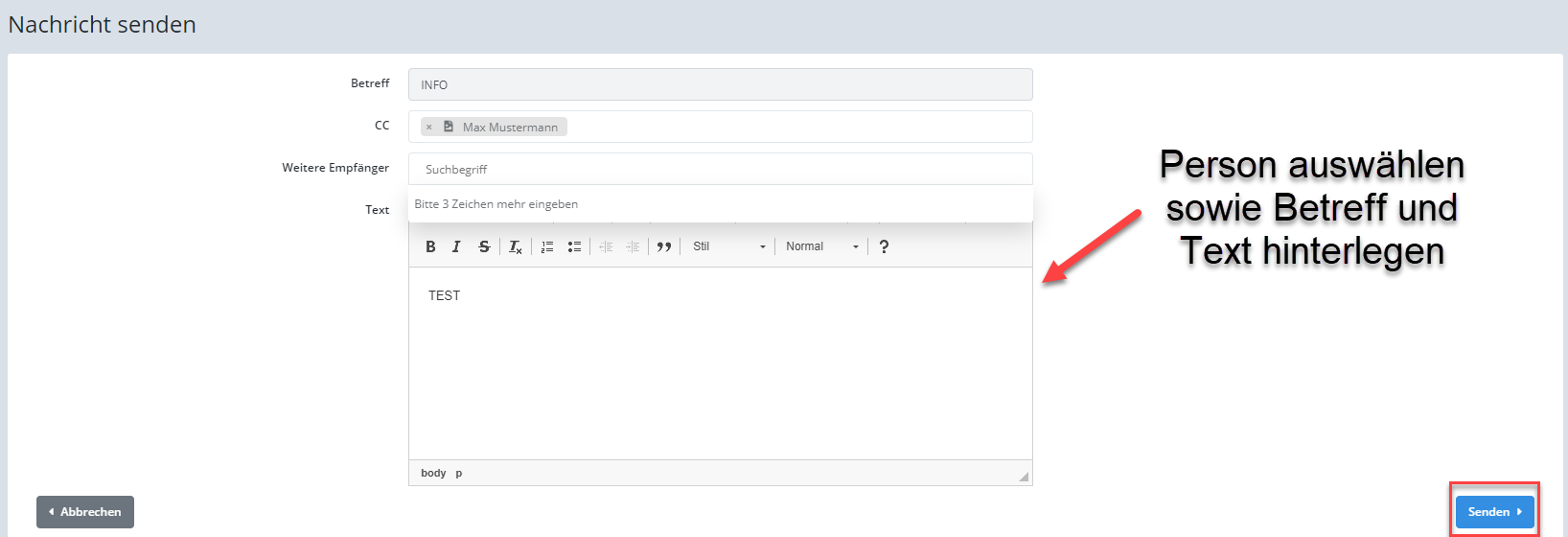Click the Weitere Empfänger label

(335, 168)
